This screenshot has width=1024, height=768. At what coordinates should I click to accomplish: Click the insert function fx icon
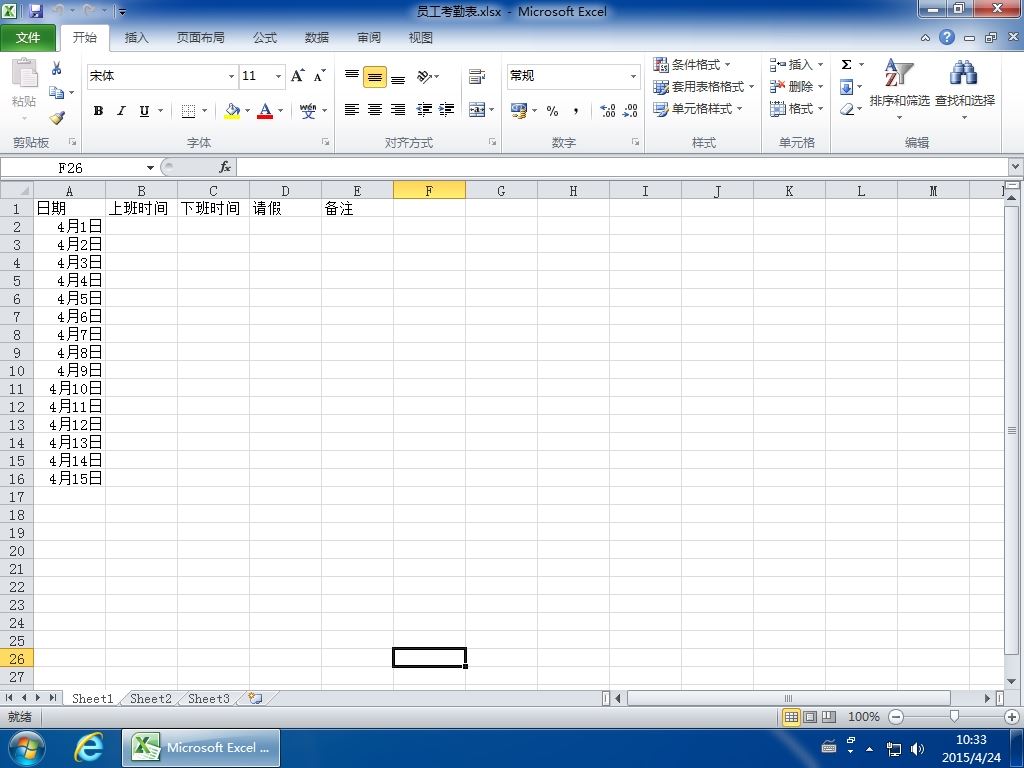[225, 168]
